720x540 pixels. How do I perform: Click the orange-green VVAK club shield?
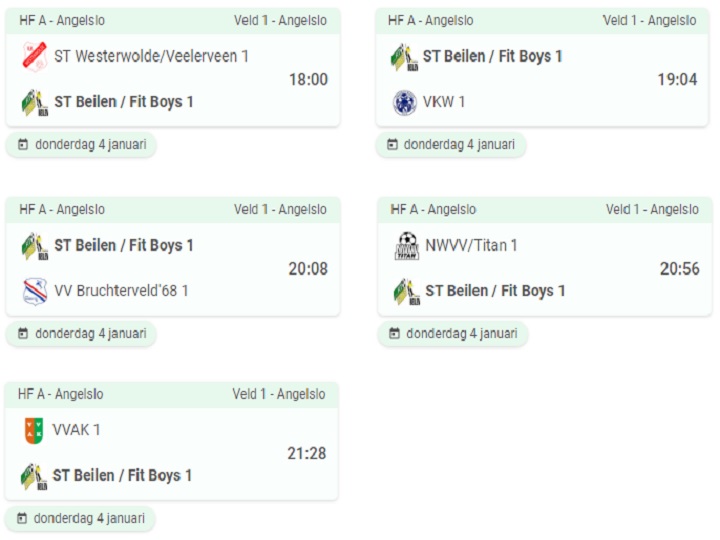tap(34, 430)
